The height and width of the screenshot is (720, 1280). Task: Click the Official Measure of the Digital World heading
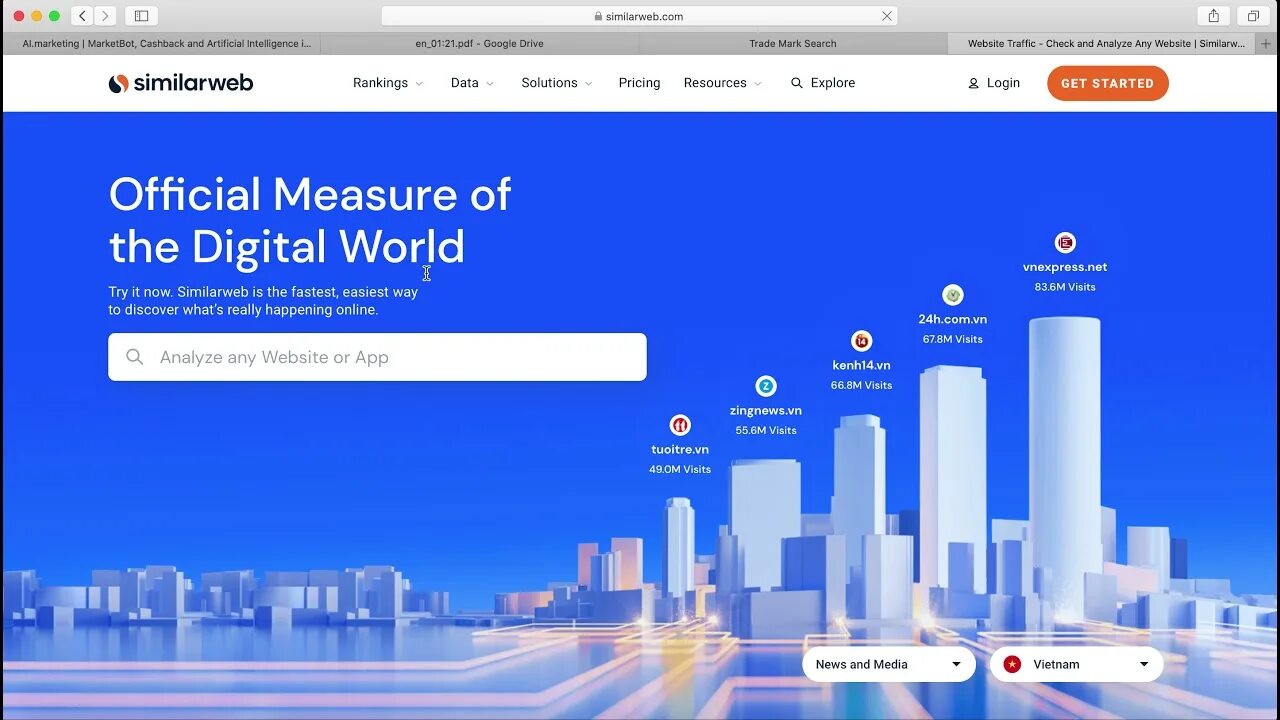(310, 221)
